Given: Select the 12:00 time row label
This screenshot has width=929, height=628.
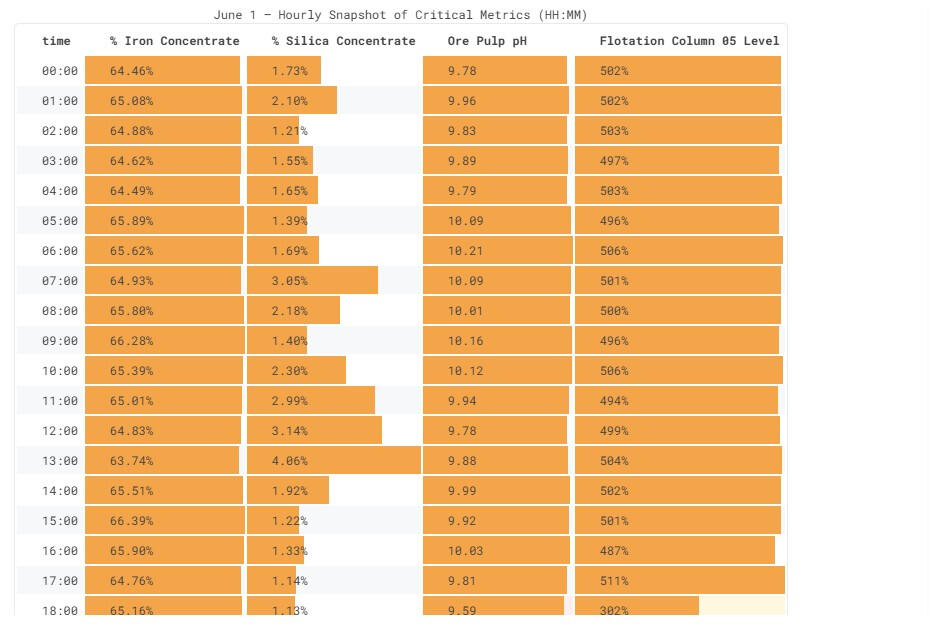Looking at the screenshot, I should (x=60, y=431).
